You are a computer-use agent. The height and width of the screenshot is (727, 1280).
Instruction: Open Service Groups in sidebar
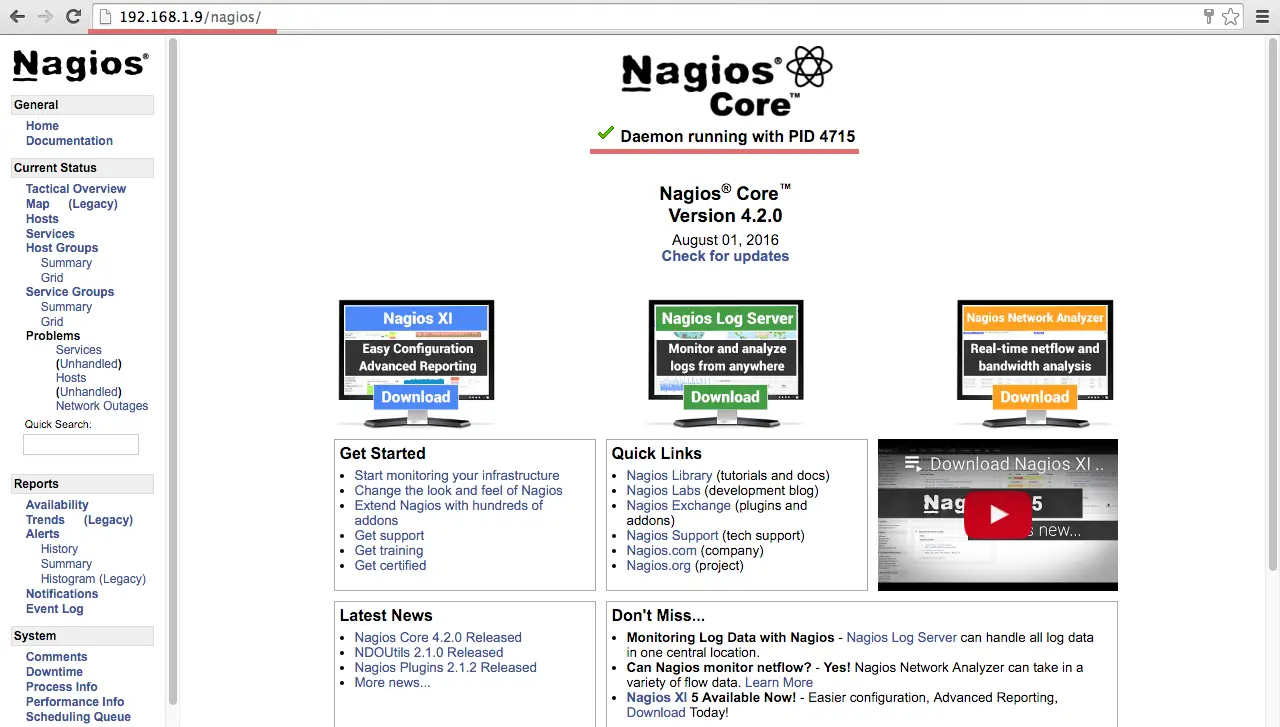point(70,292)
